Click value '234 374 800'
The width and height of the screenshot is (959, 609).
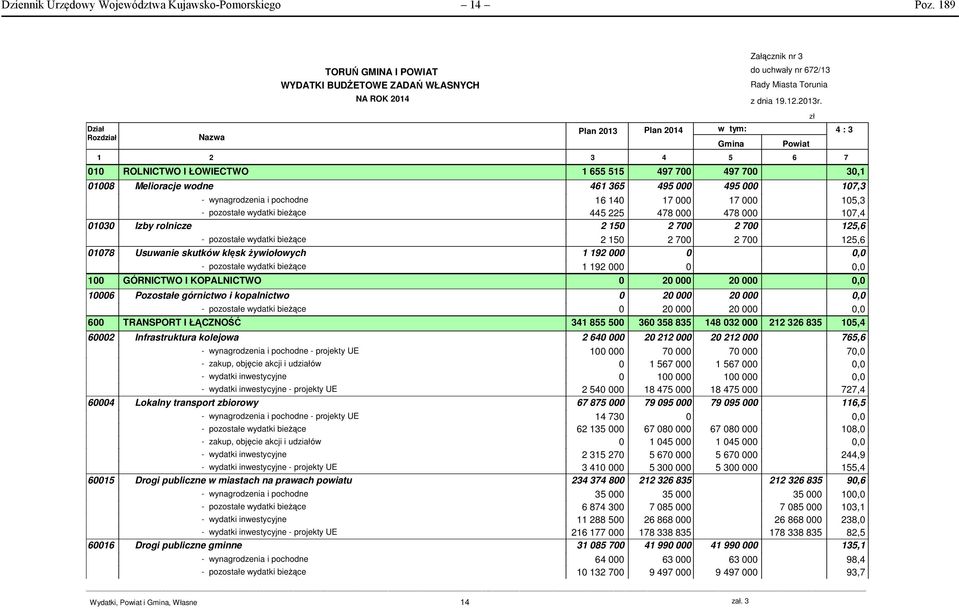point(598,480)
